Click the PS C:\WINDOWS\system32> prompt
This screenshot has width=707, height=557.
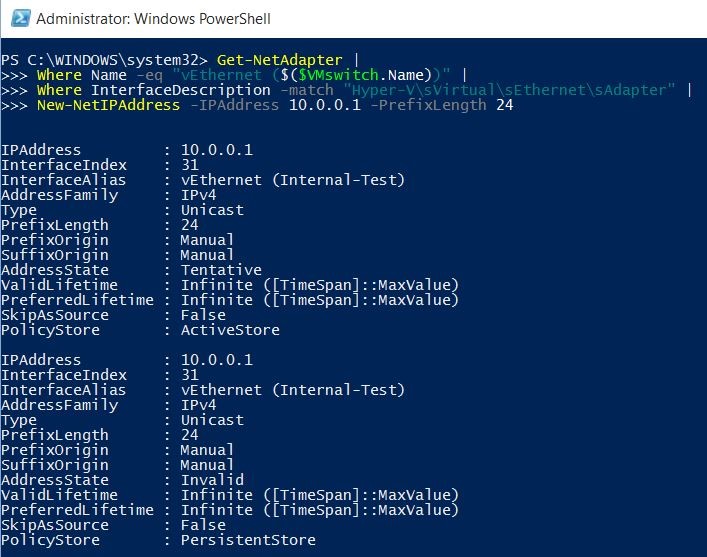[104, 60]
